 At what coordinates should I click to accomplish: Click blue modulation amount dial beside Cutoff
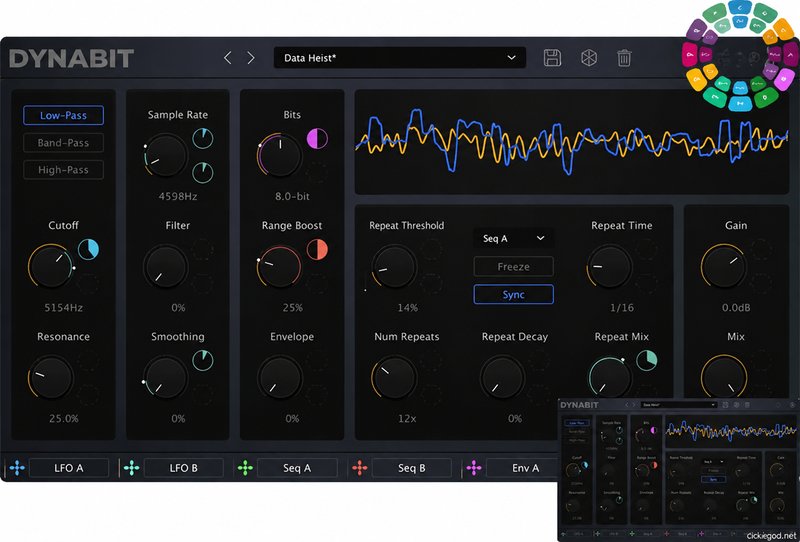(x=88, y=250)
